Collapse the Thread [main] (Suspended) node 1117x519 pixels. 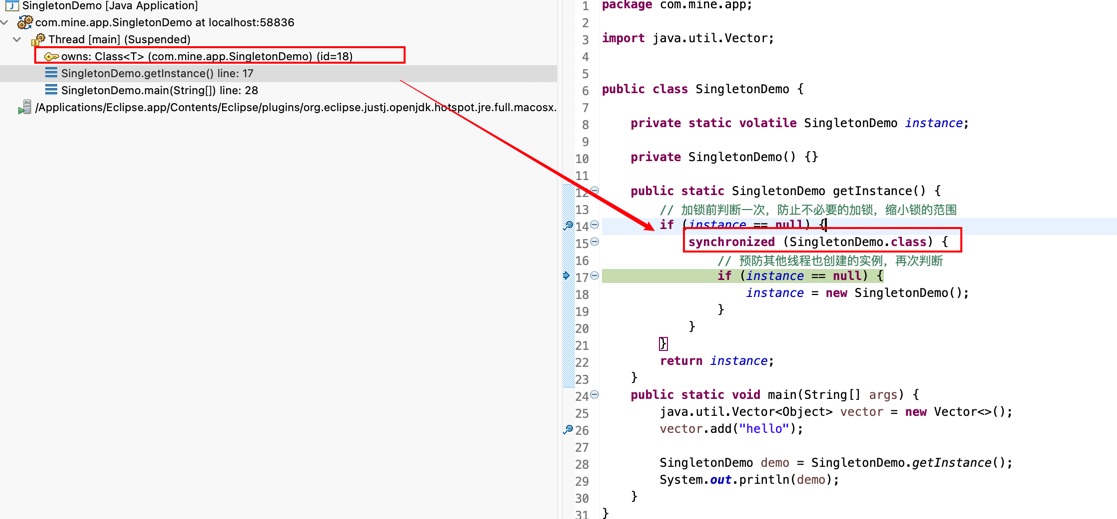[x=17, y=40]
